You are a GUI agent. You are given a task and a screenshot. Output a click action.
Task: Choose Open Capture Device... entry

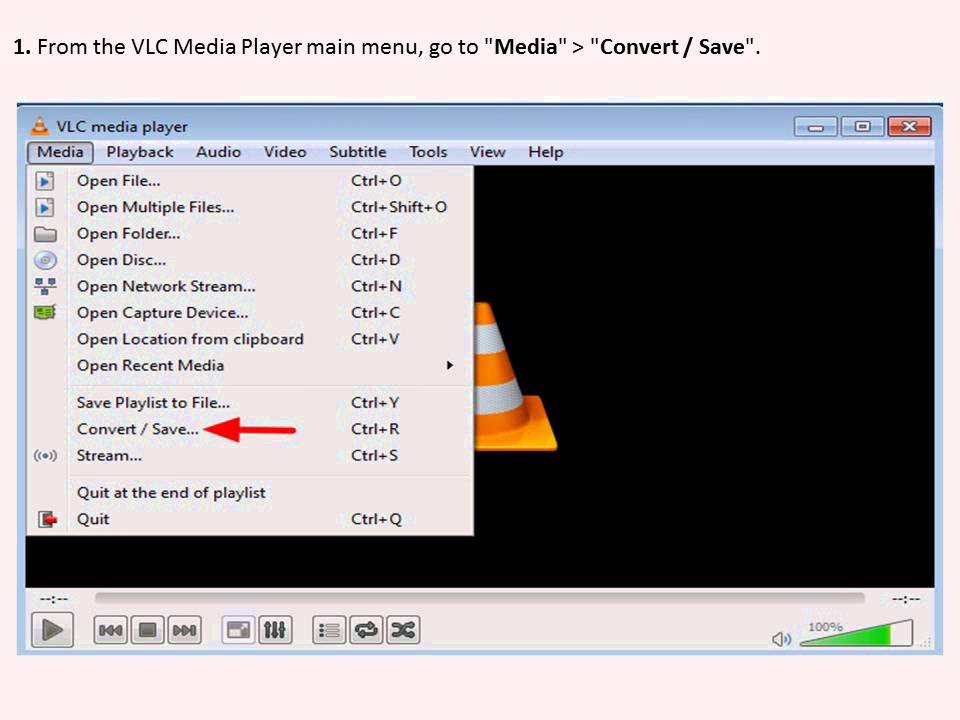pos(250,313)
